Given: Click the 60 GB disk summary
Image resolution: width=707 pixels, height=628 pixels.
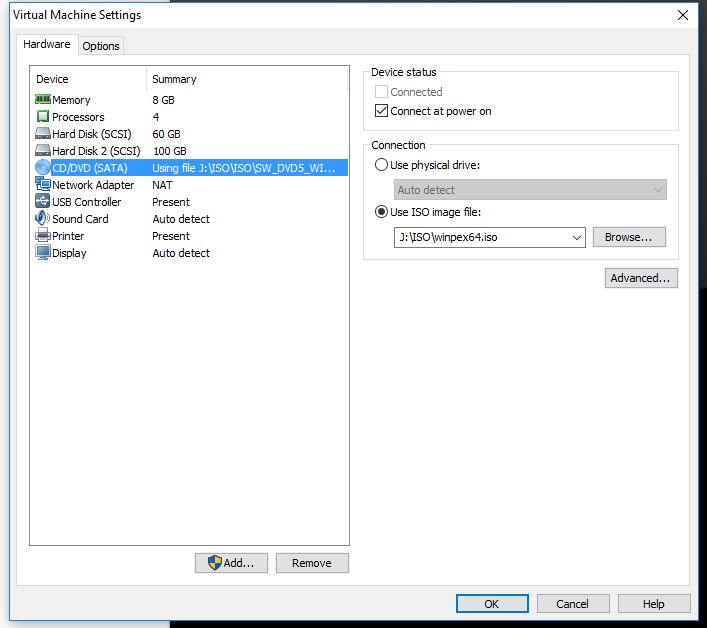Looking at the screenshot, I should 166,134.
